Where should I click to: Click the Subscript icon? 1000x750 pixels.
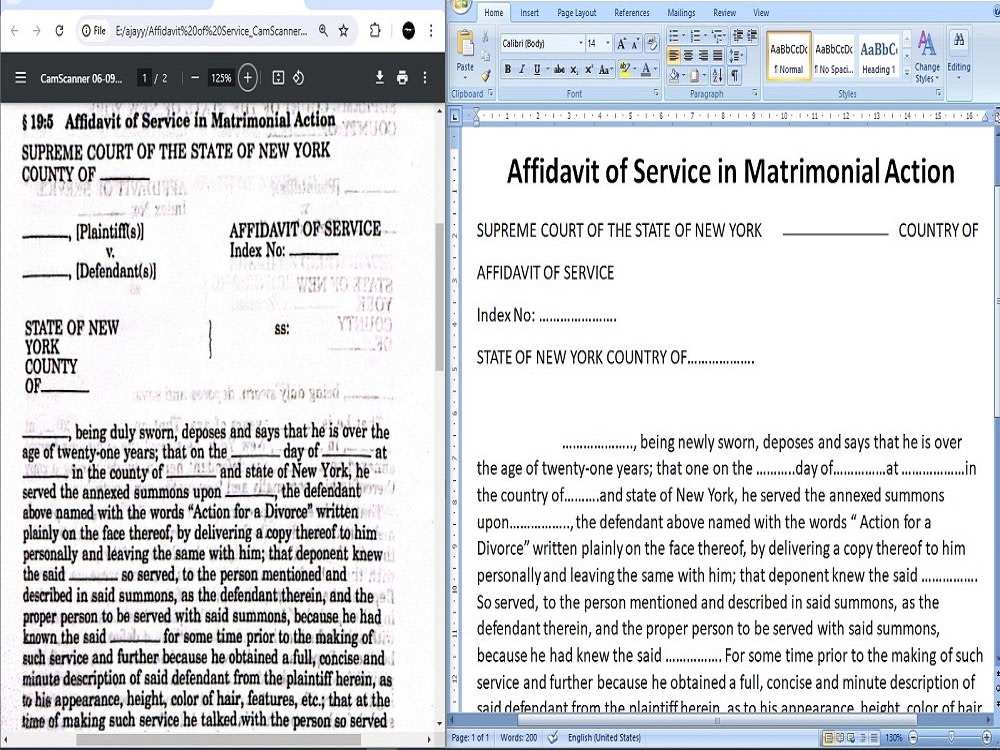tap(574, 70)
